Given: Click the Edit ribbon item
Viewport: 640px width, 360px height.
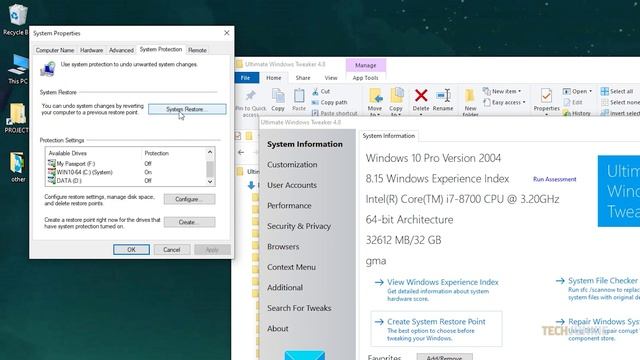Looking at the screenshot, I should click(x=573, y=102).
